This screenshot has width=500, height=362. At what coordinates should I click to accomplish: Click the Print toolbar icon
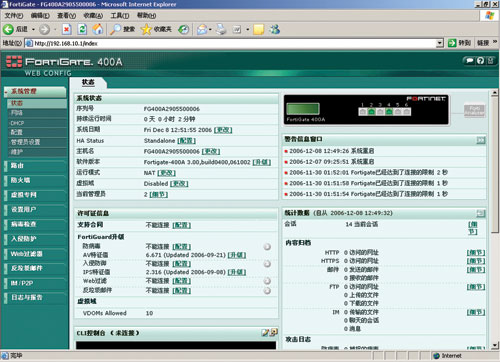221,29
